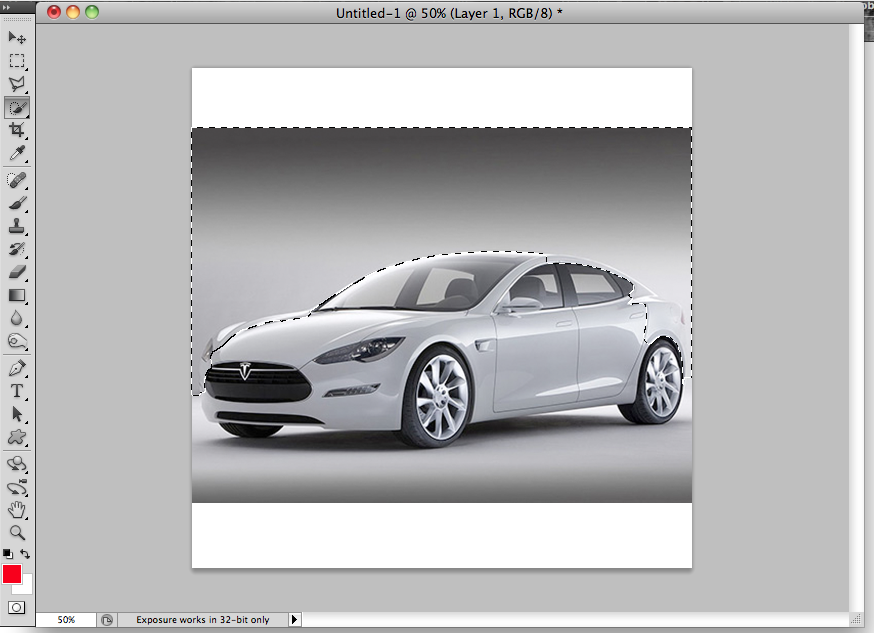This screenshot has width=874, height=633.
Task: Select the Gradient tool
Action: pos(17,295)
